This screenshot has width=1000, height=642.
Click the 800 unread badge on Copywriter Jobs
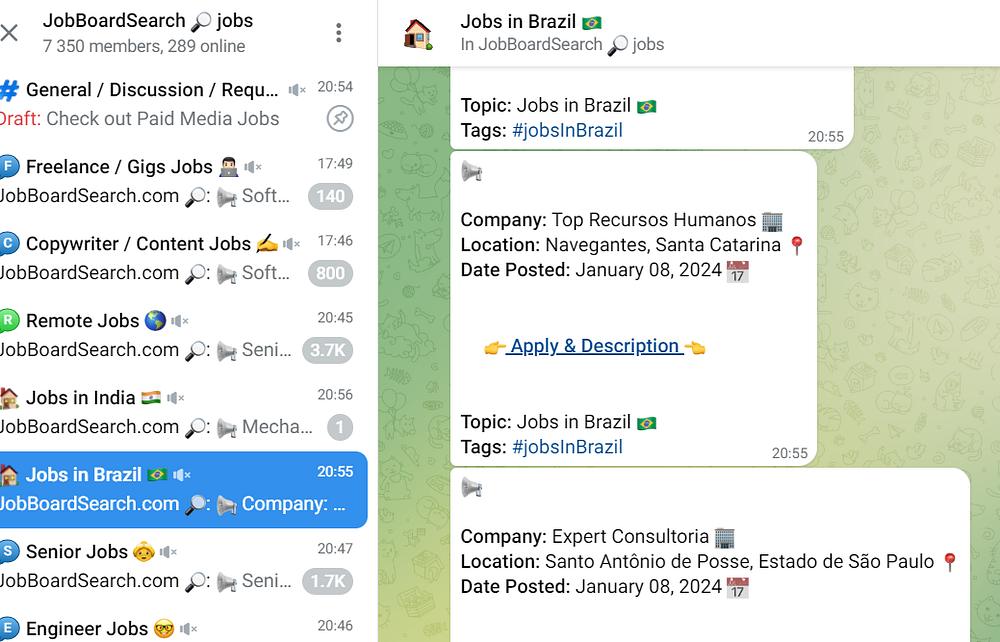[x=330, y=274]
